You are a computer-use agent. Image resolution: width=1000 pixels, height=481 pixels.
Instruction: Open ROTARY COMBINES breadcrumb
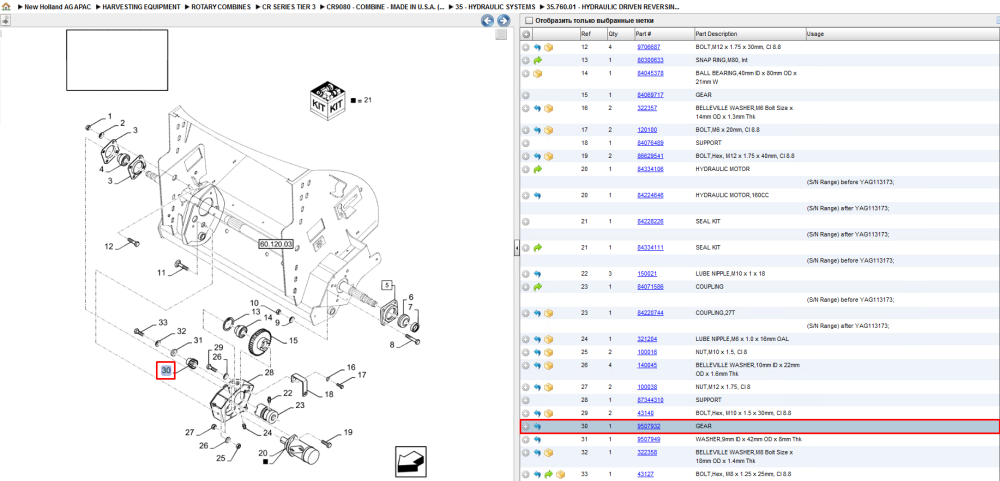221,6
